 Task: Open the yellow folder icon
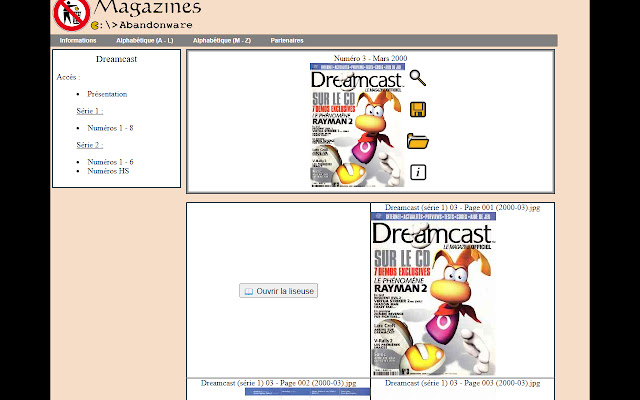tap(418, 141)
